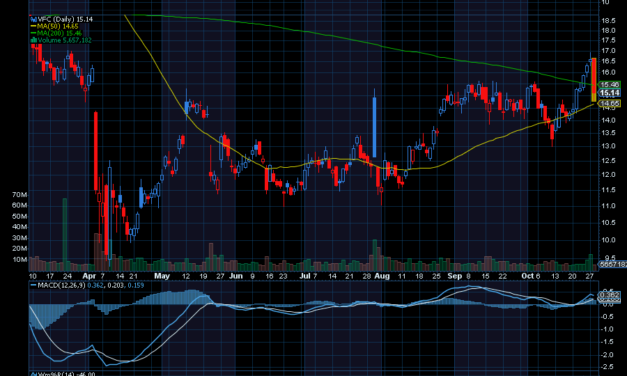627x376 pixels.
Task: Click the Apr label on time axis
Action: (89, 276)
